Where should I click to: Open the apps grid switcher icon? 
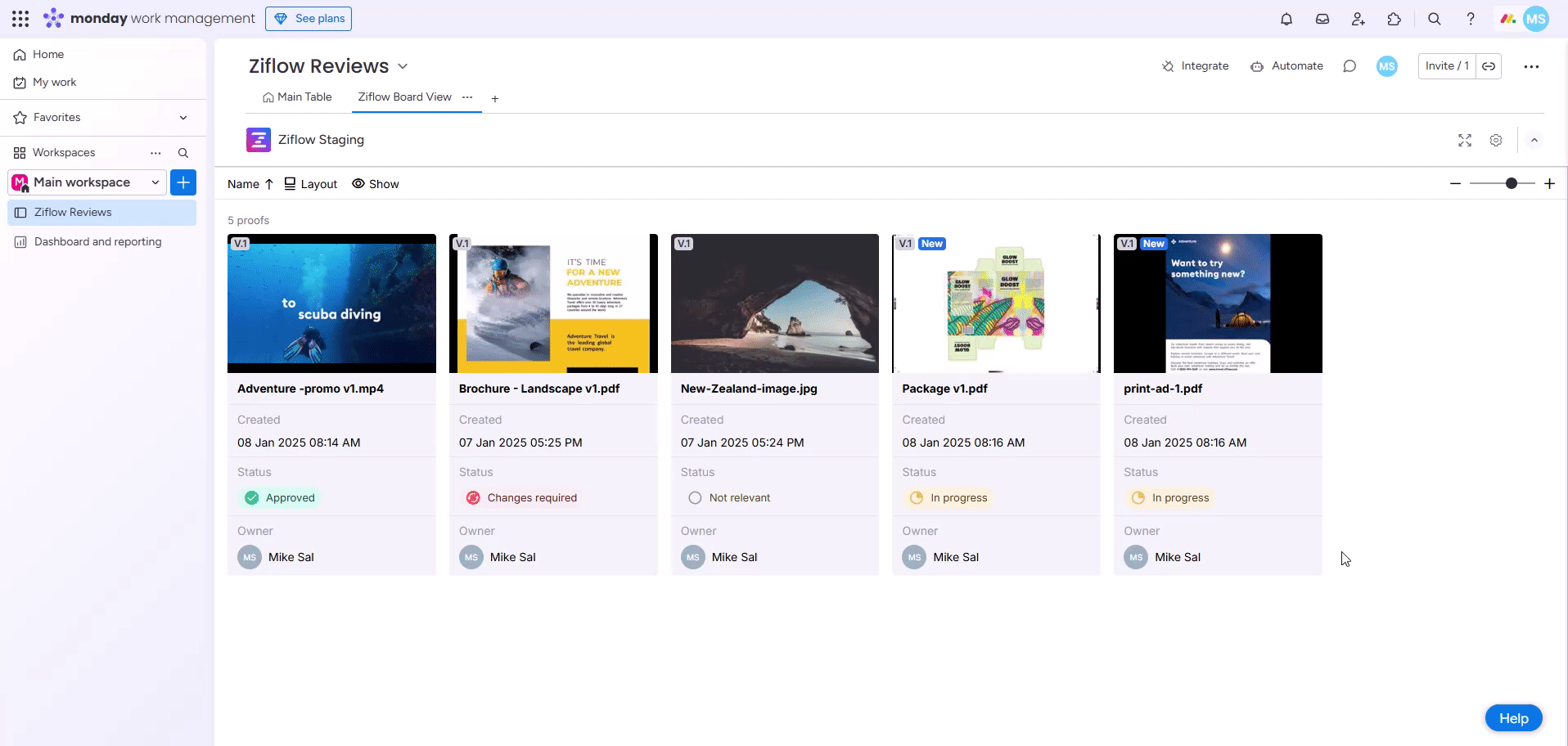click(20, 18)
